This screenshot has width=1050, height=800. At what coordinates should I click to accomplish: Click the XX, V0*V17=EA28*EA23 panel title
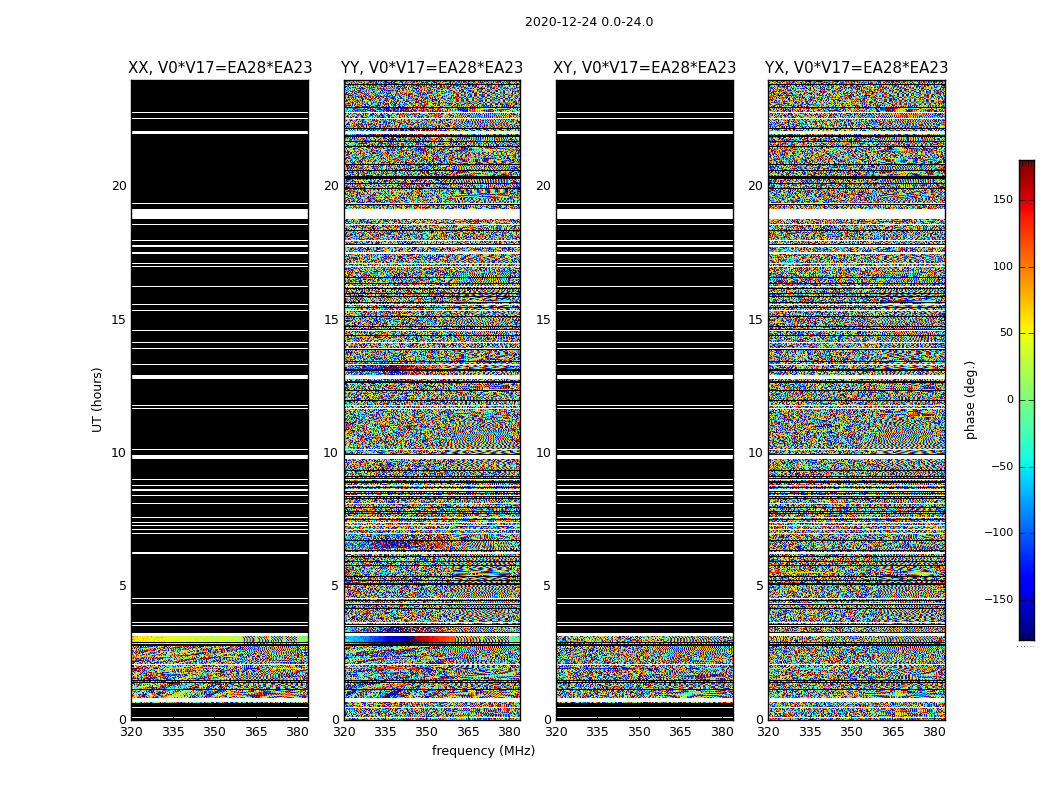[220, 68]
